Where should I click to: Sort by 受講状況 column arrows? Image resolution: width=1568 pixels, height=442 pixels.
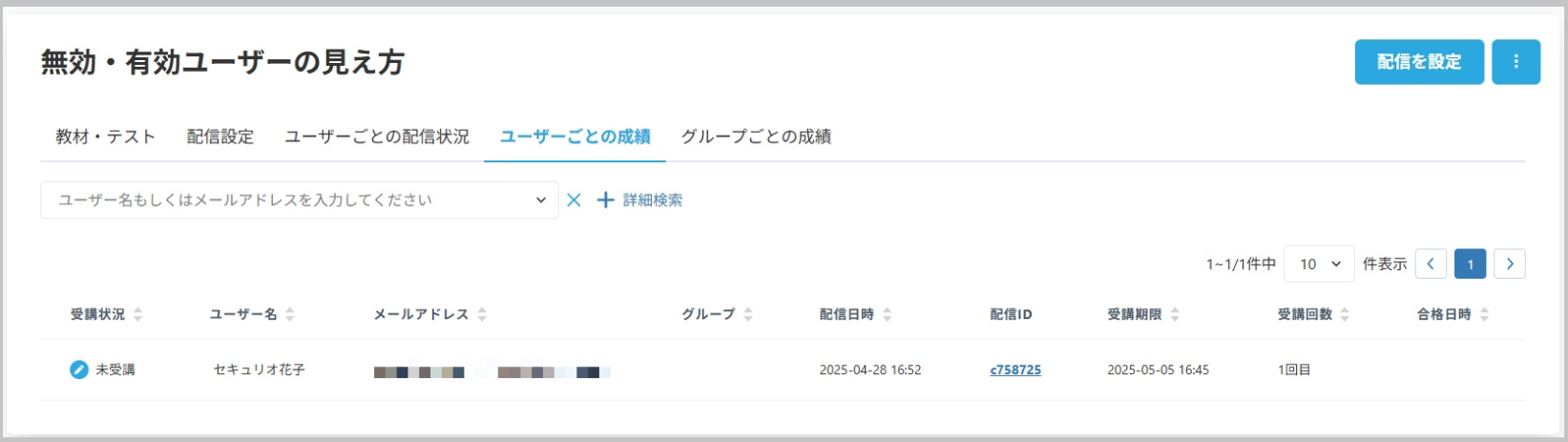point(138,314)
